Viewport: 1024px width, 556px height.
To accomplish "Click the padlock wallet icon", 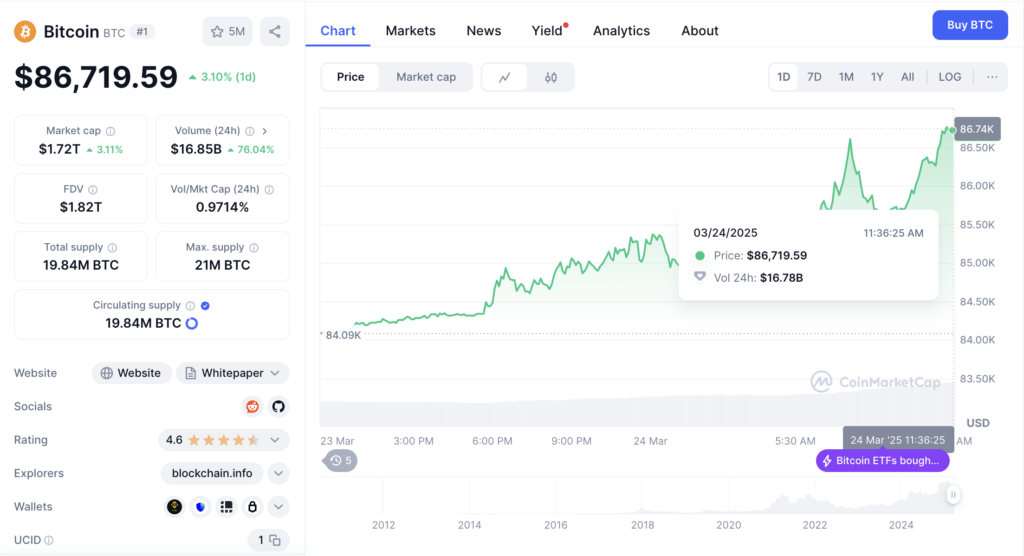I will coord(252,506).
